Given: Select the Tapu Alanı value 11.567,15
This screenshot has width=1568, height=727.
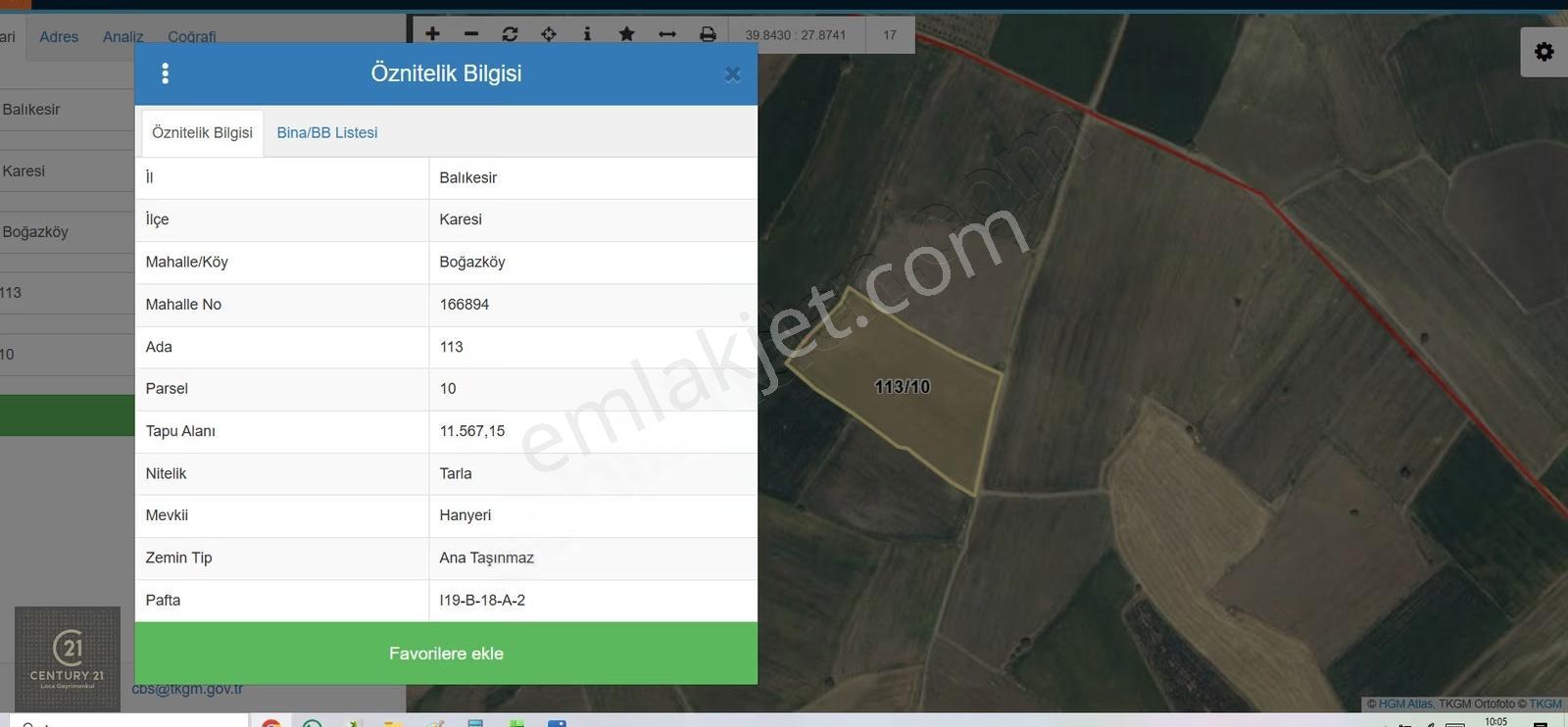Looking at the screenshot, I should point(472,431).
